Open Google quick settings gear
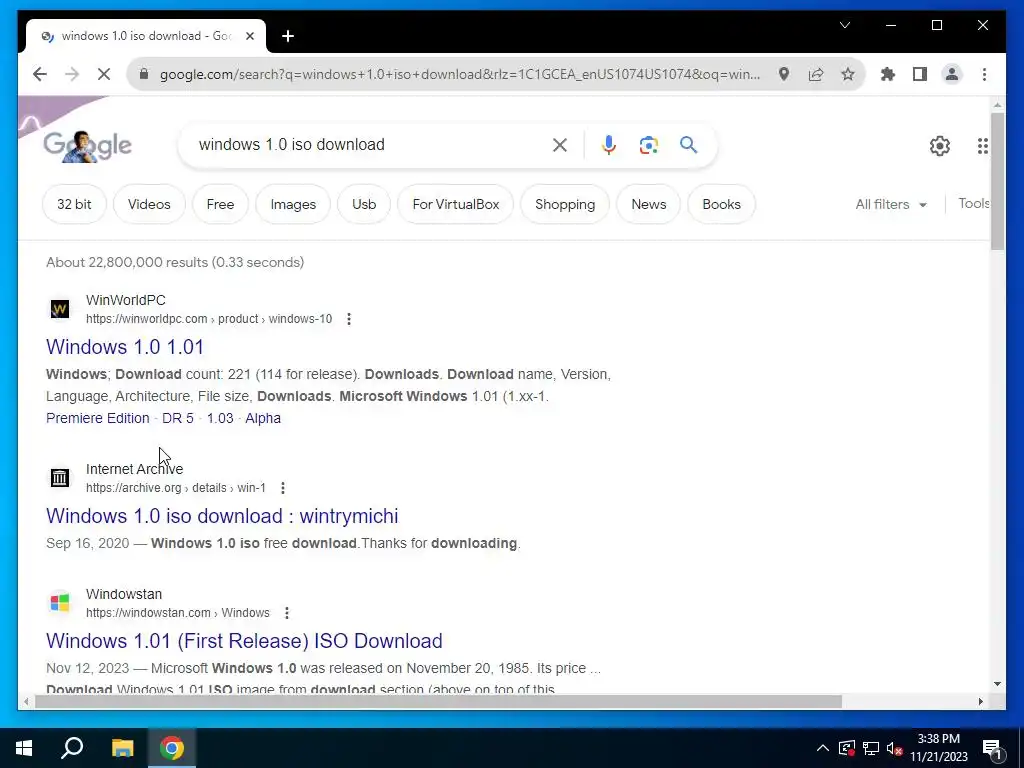This screenshot has height=768, width=1024. 940,146
